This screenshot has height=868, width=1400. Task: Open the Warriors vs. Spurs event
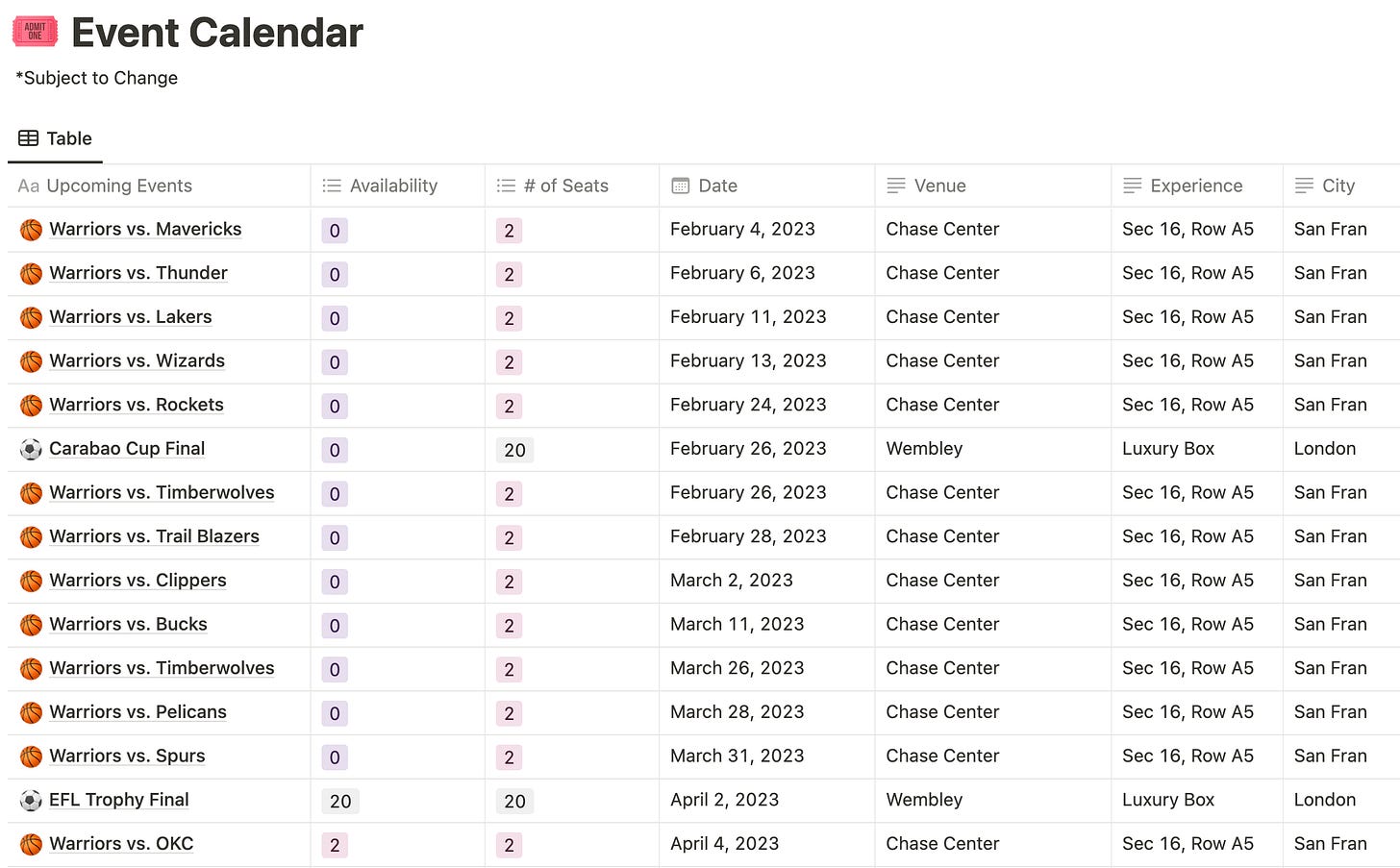(128, 756)
